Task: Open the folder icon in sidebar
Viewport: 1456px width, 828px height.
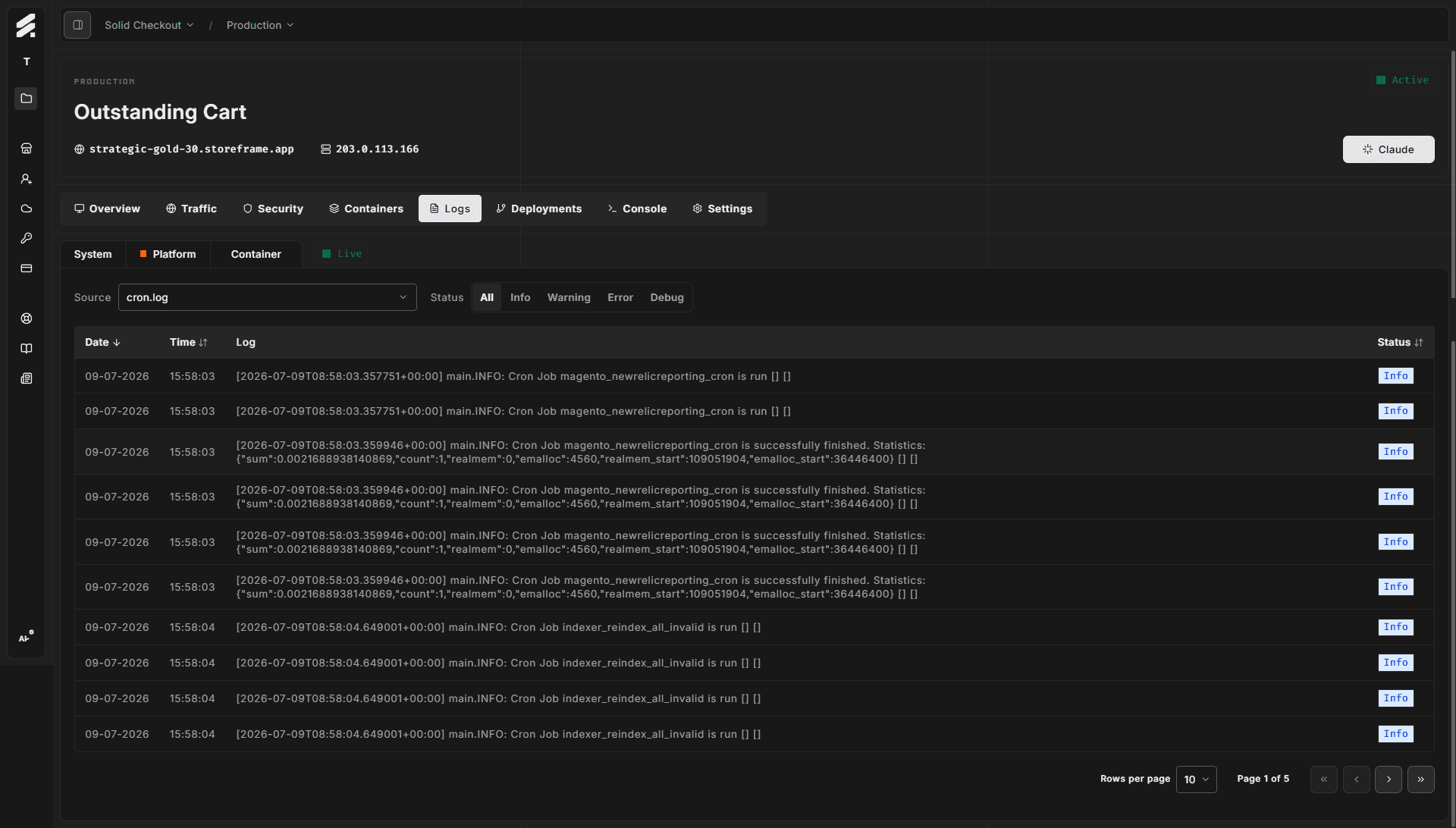Action: [x=26, y=99]
